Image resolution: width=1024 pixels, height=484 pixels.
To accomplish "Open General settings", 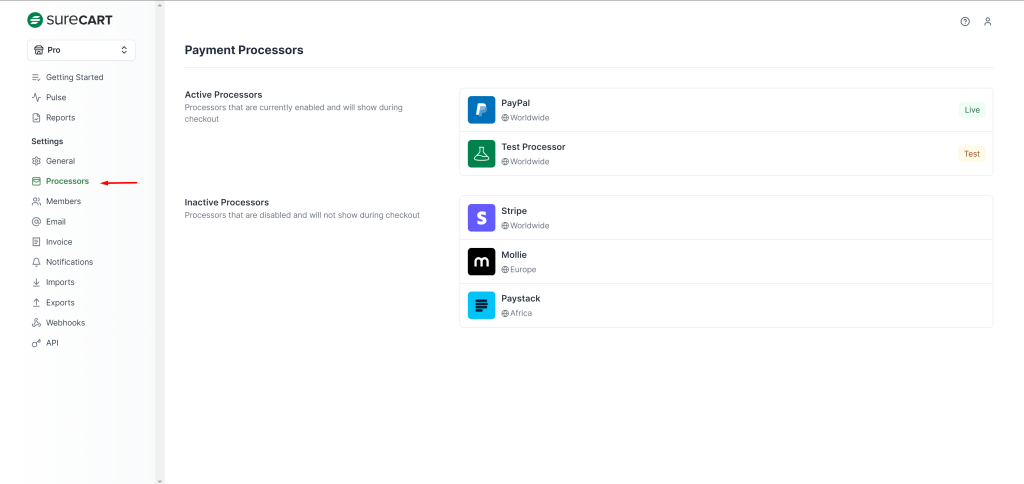I will click(x=60, y=161).
